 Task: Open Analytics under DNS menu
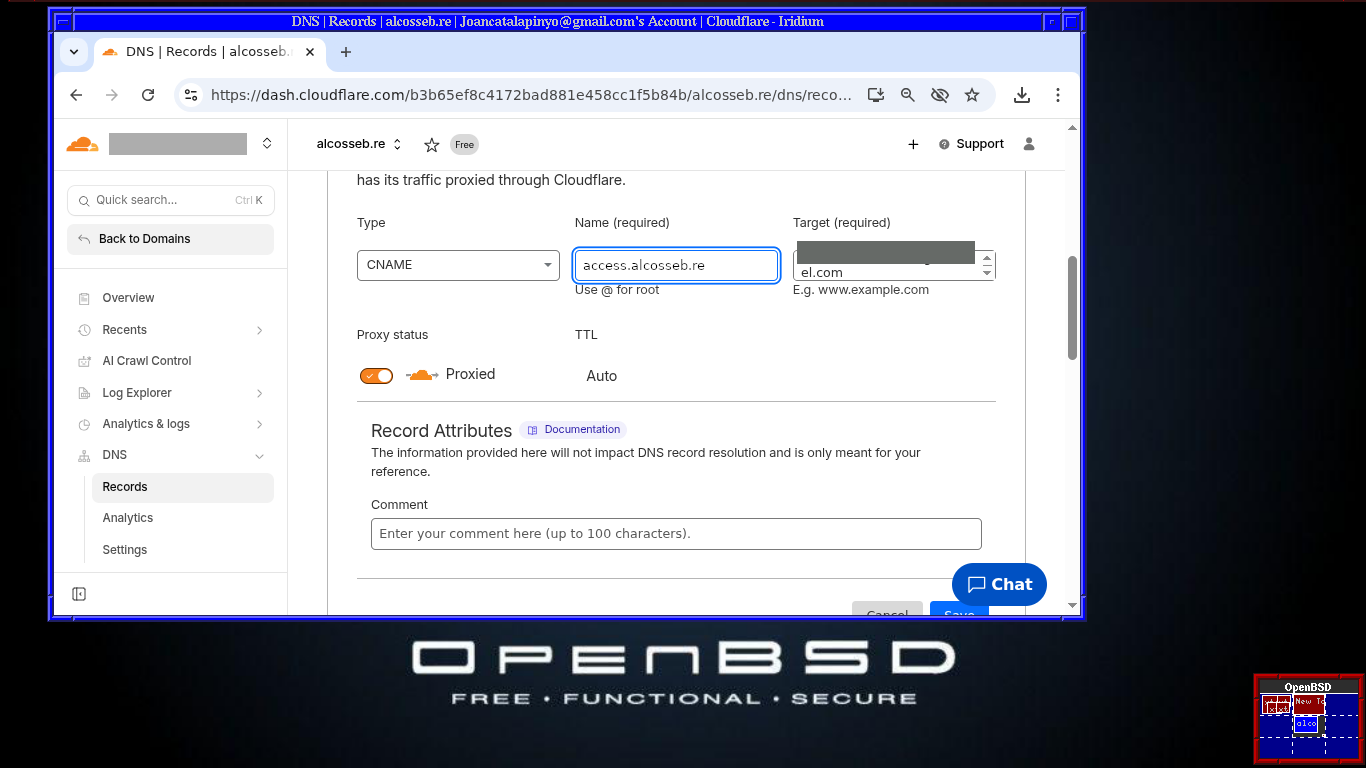tap(128, 518)
